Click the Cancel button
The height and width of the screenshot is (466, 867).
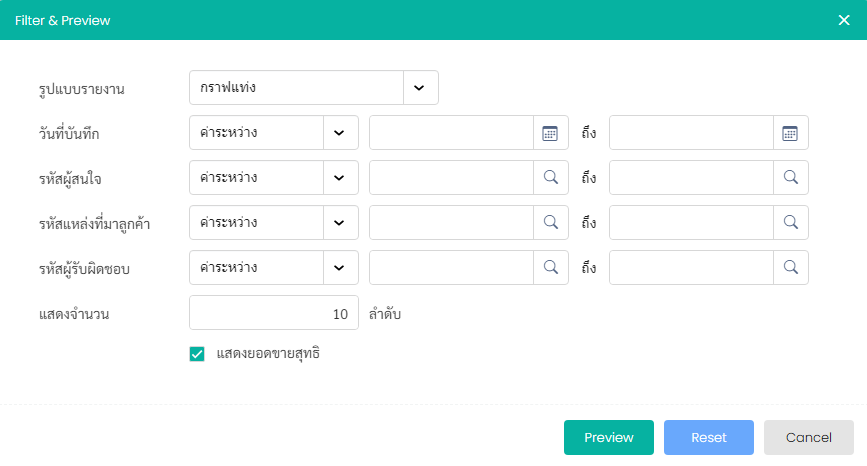(x=809, y=437)
